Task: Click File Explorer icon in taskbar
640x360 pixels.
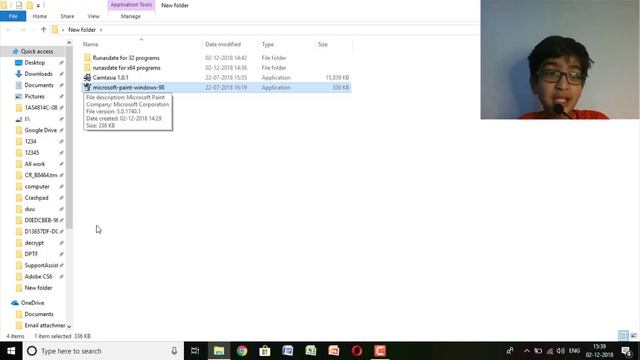Action: click(219, 351)
